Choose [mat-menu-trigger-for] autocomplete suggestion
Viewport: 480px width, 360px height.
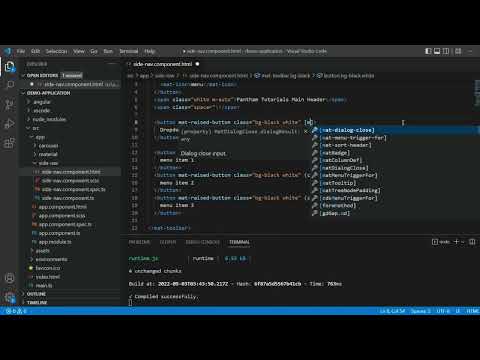pyautogui.click(x=353, y=138)
